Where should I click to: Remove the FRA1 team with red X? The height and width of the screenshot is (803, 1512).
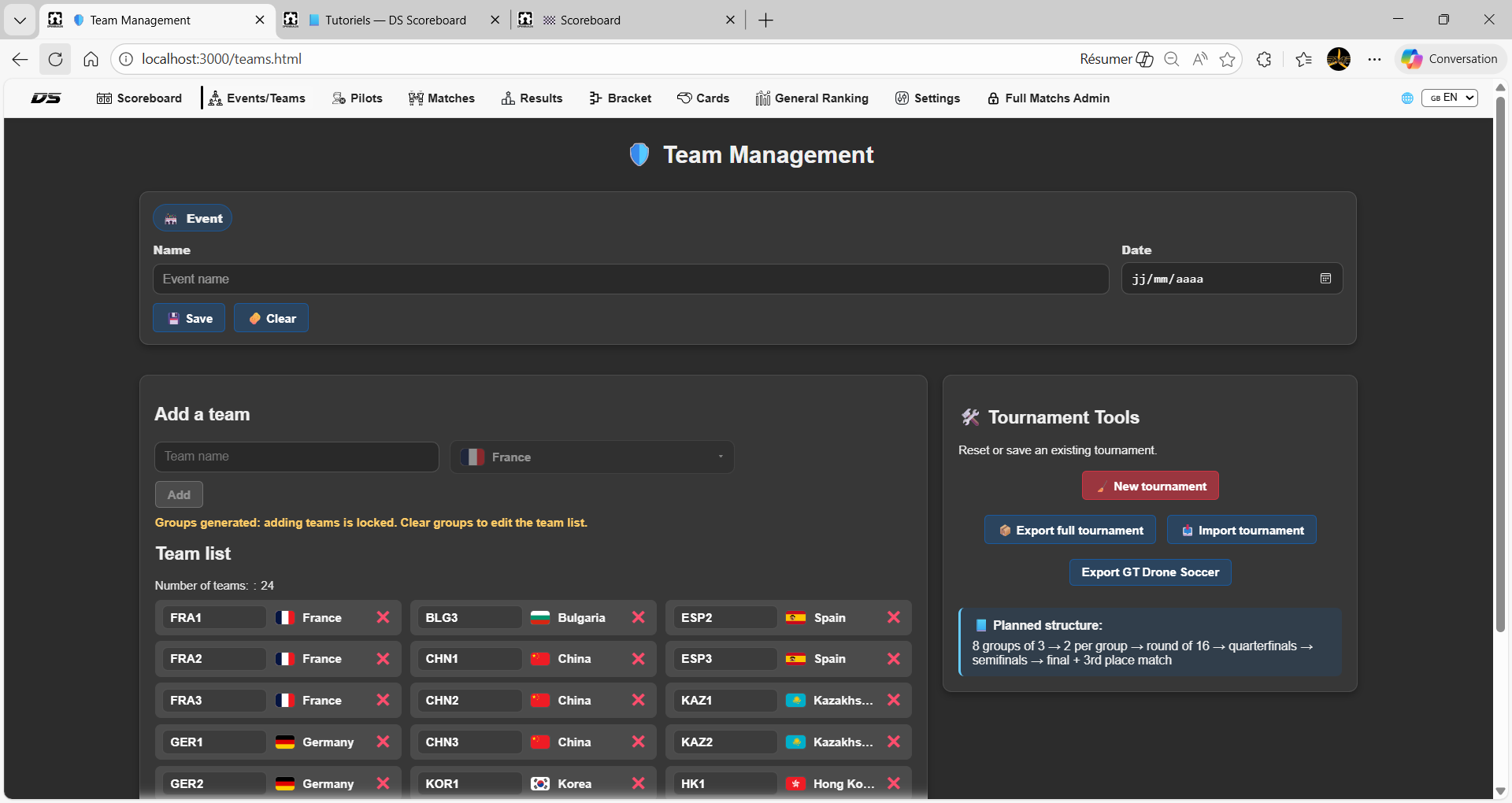[x=383, y=617]
